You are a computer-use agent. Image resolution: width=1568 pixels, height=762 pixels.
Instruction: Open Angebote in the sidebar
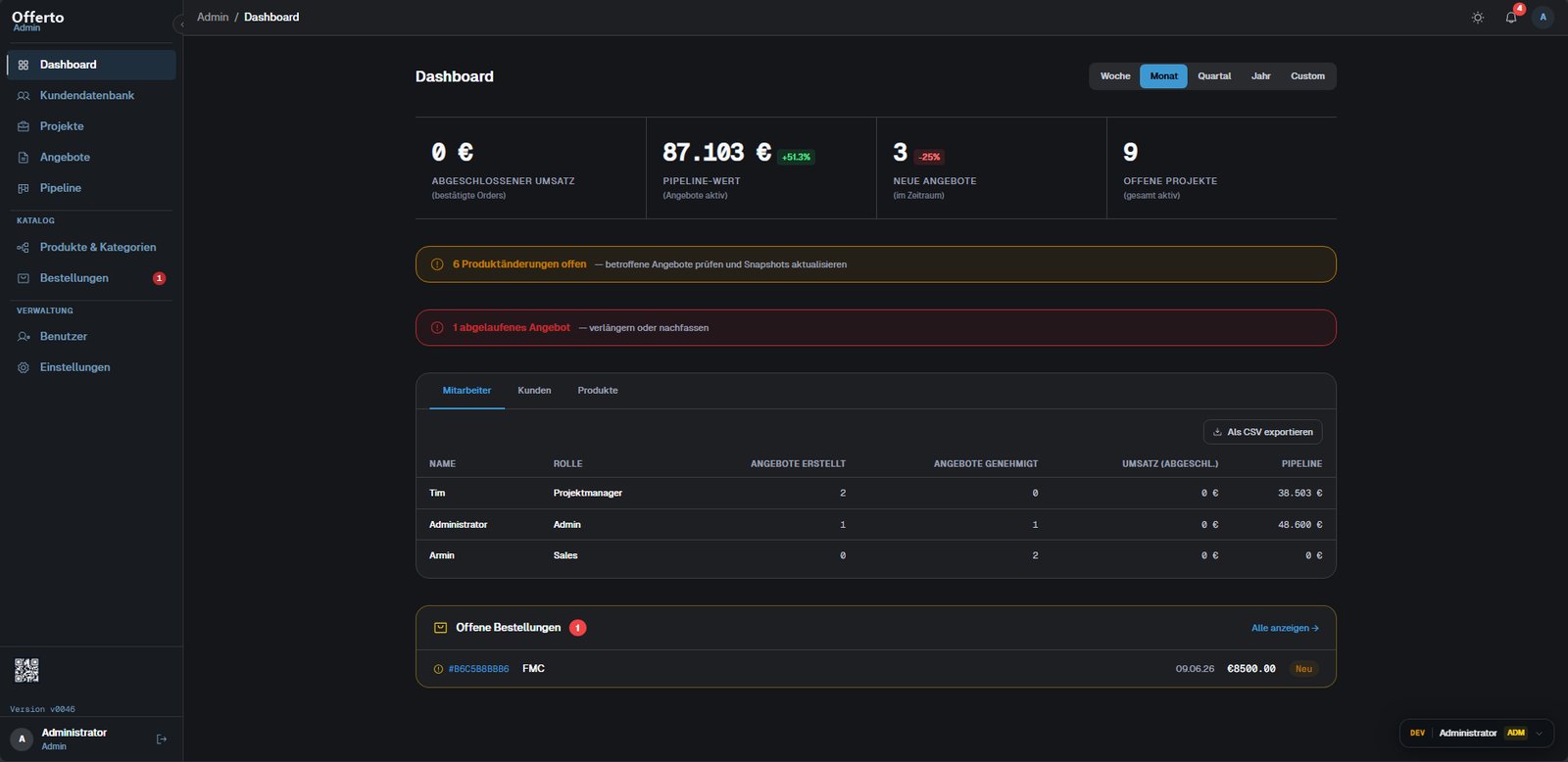(x=91, y=157)
